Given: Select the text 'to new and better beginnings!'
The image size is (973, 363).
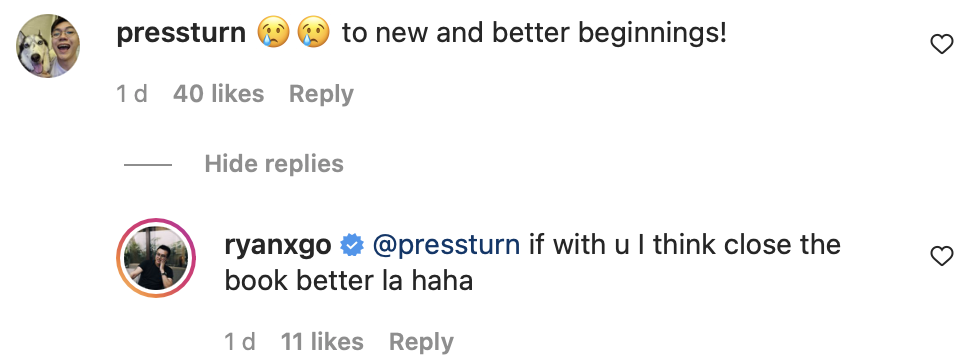Looking at the screenshot, I should coord(534,34).
